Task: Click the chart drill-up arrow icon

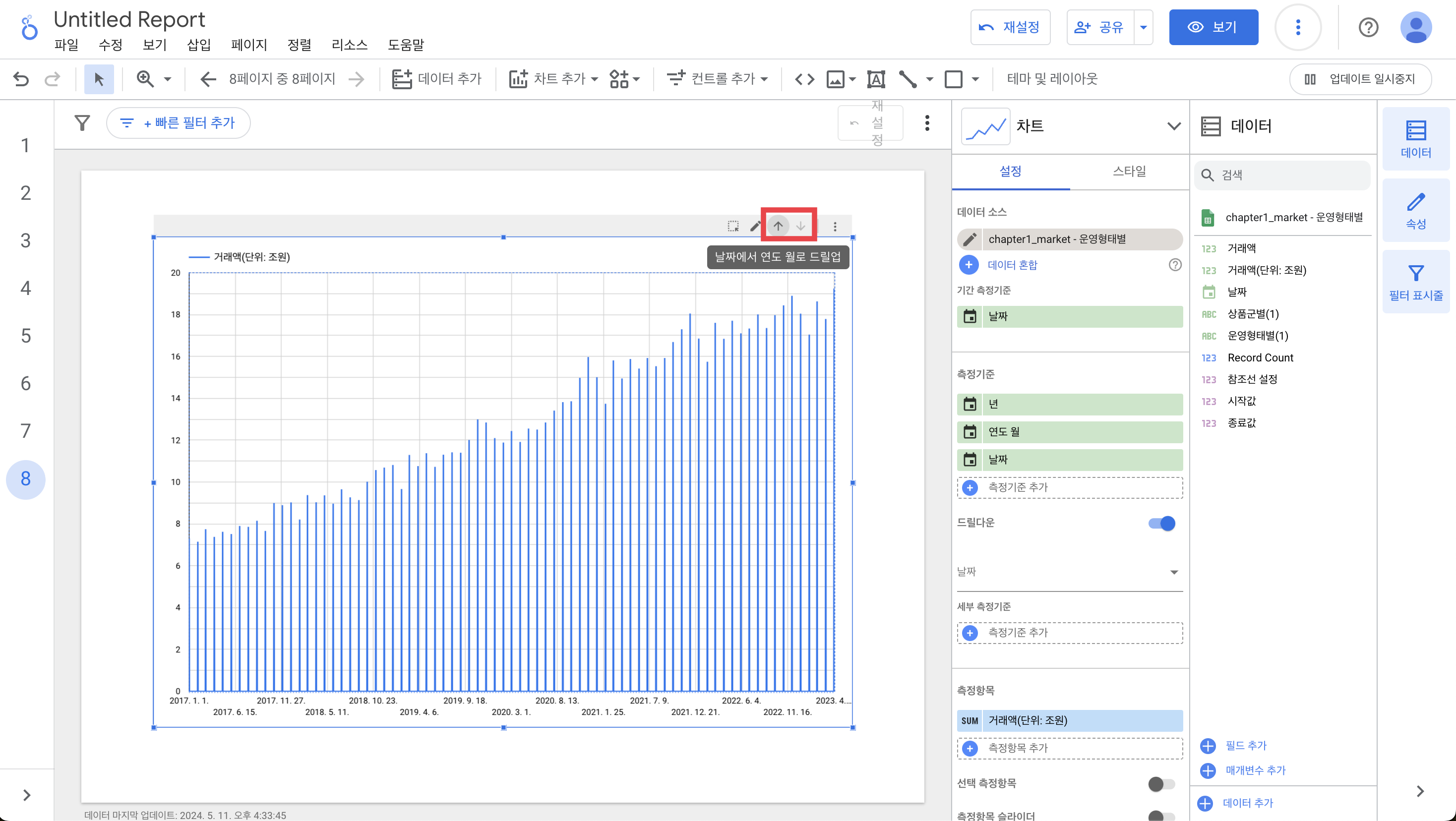Action: [x=778, y=226]
